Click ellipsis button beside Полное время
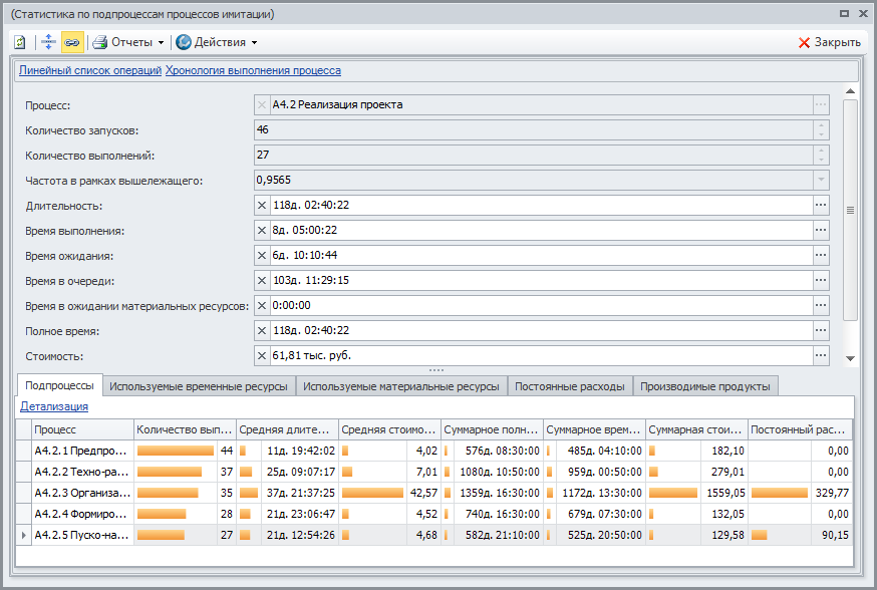The width and height of the screenshot is (877, 590). pos(821,330)
